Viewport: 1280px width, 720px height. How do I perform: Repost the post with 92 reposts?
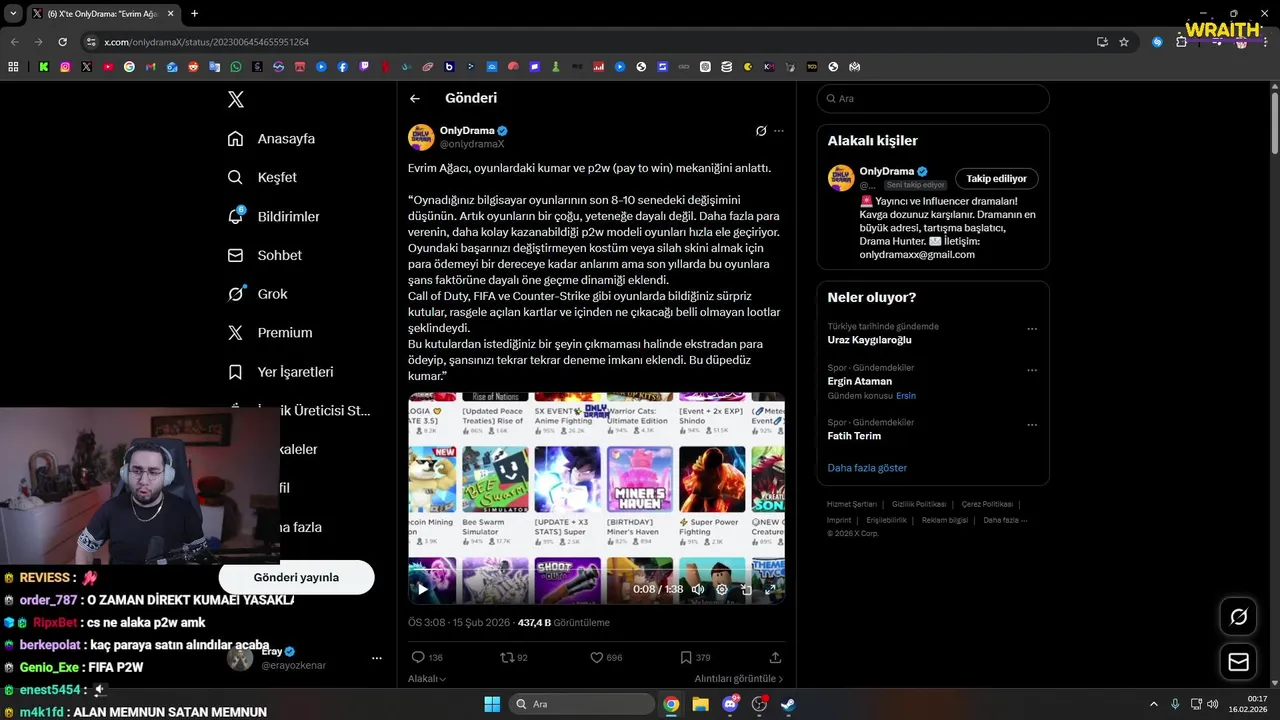click(x=514, y=657)
